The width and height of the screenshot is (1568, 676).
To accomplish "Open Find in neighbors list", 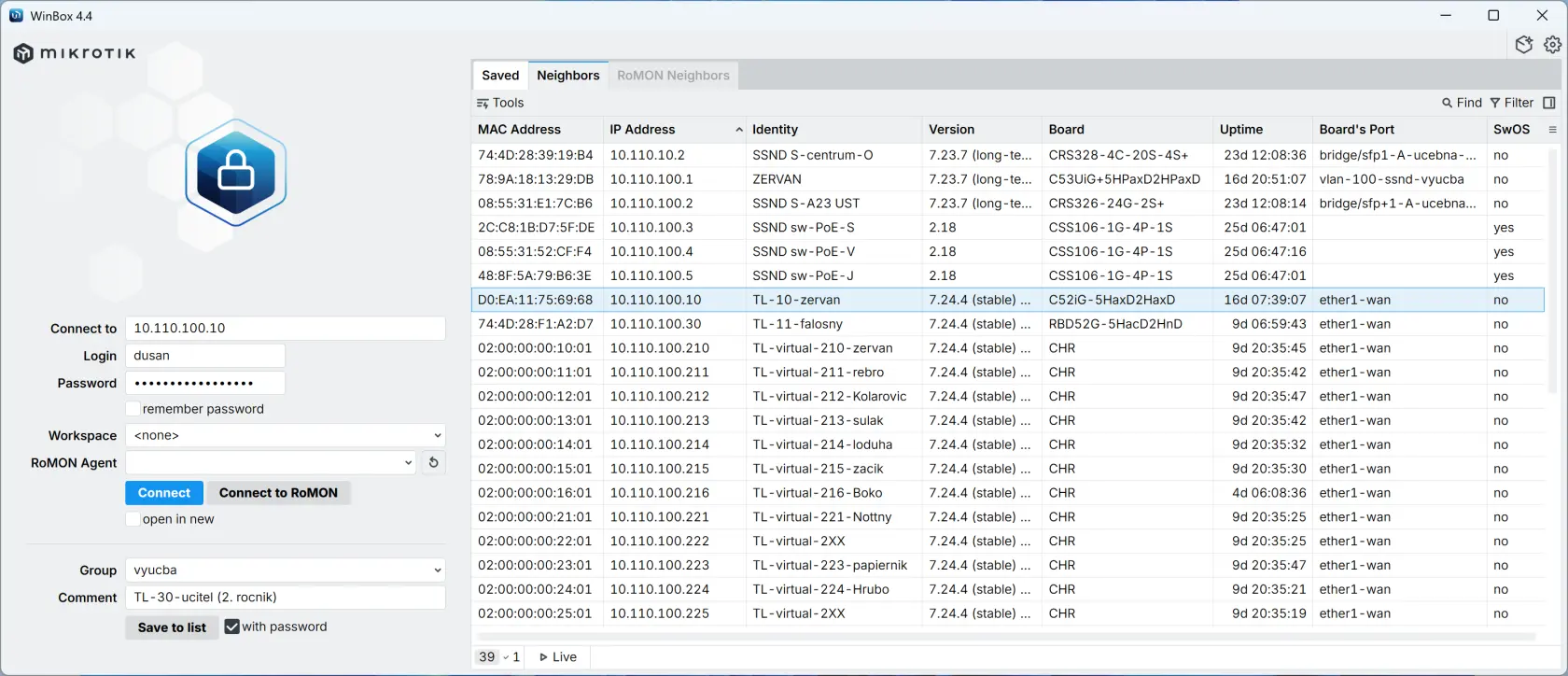I will pyautogui.click(x=1462, y=103).
